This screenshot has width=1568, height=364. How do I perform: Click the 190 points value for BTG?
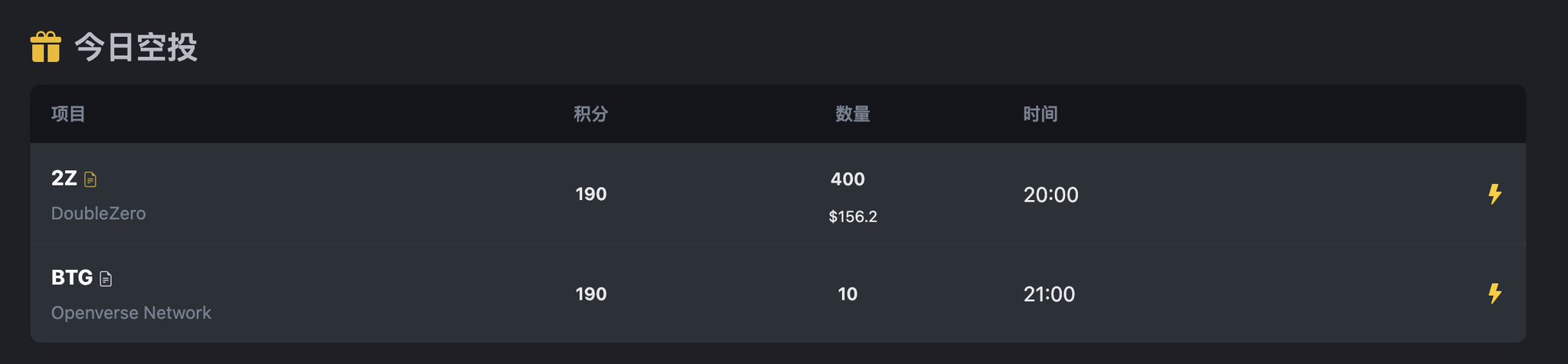click(590, 293)
